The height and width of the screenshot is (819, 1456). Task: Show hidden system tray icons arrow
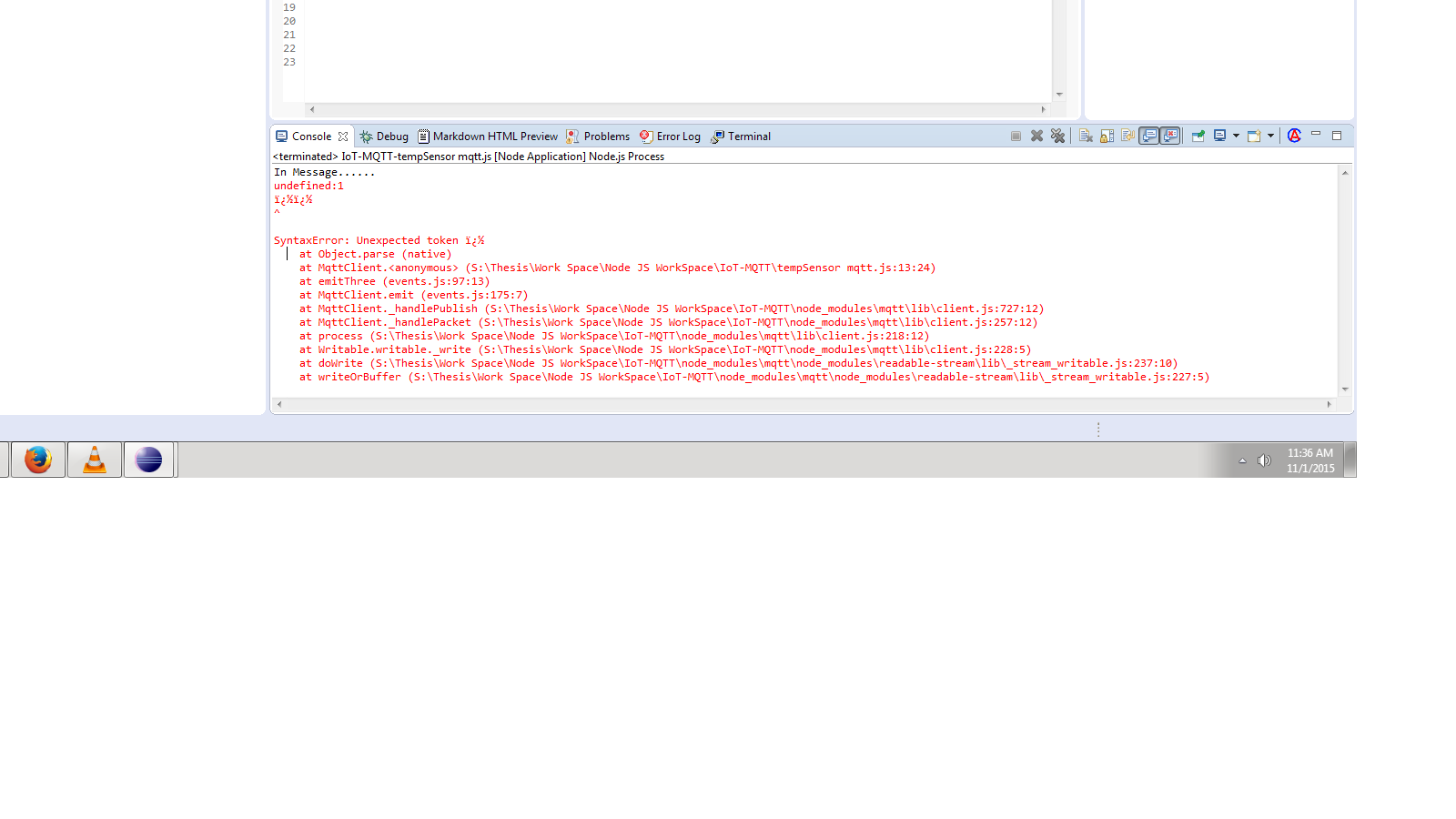(x=1242, y=460)
